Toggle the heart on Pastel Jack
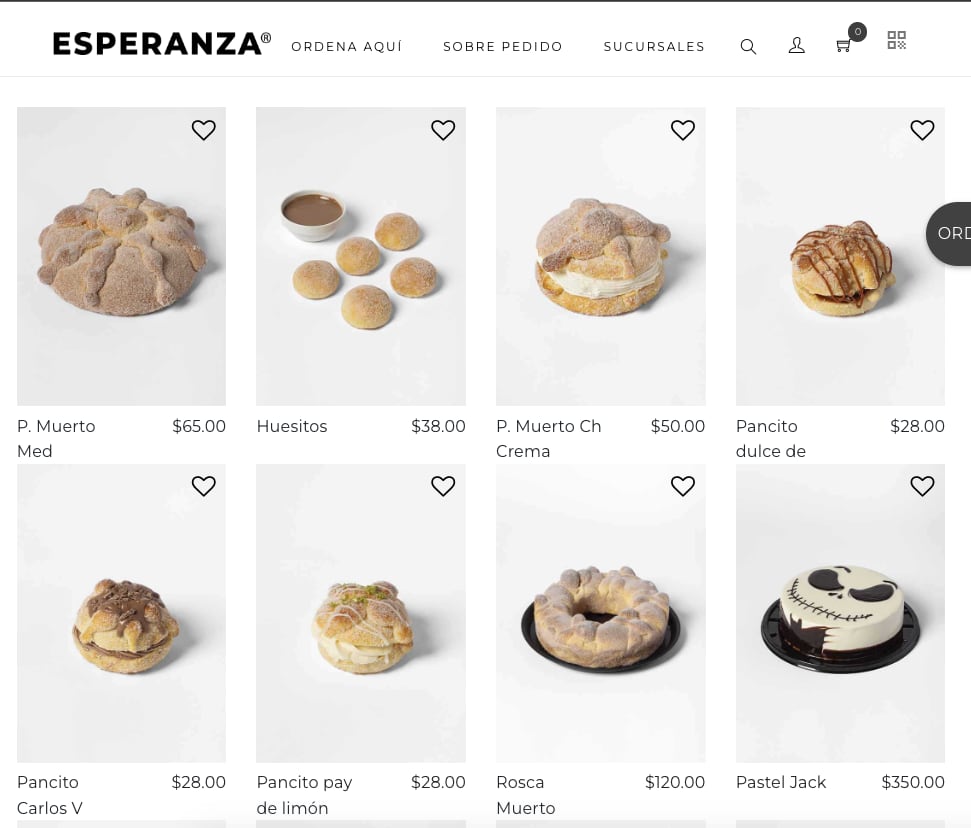 (x=922, y=486)
